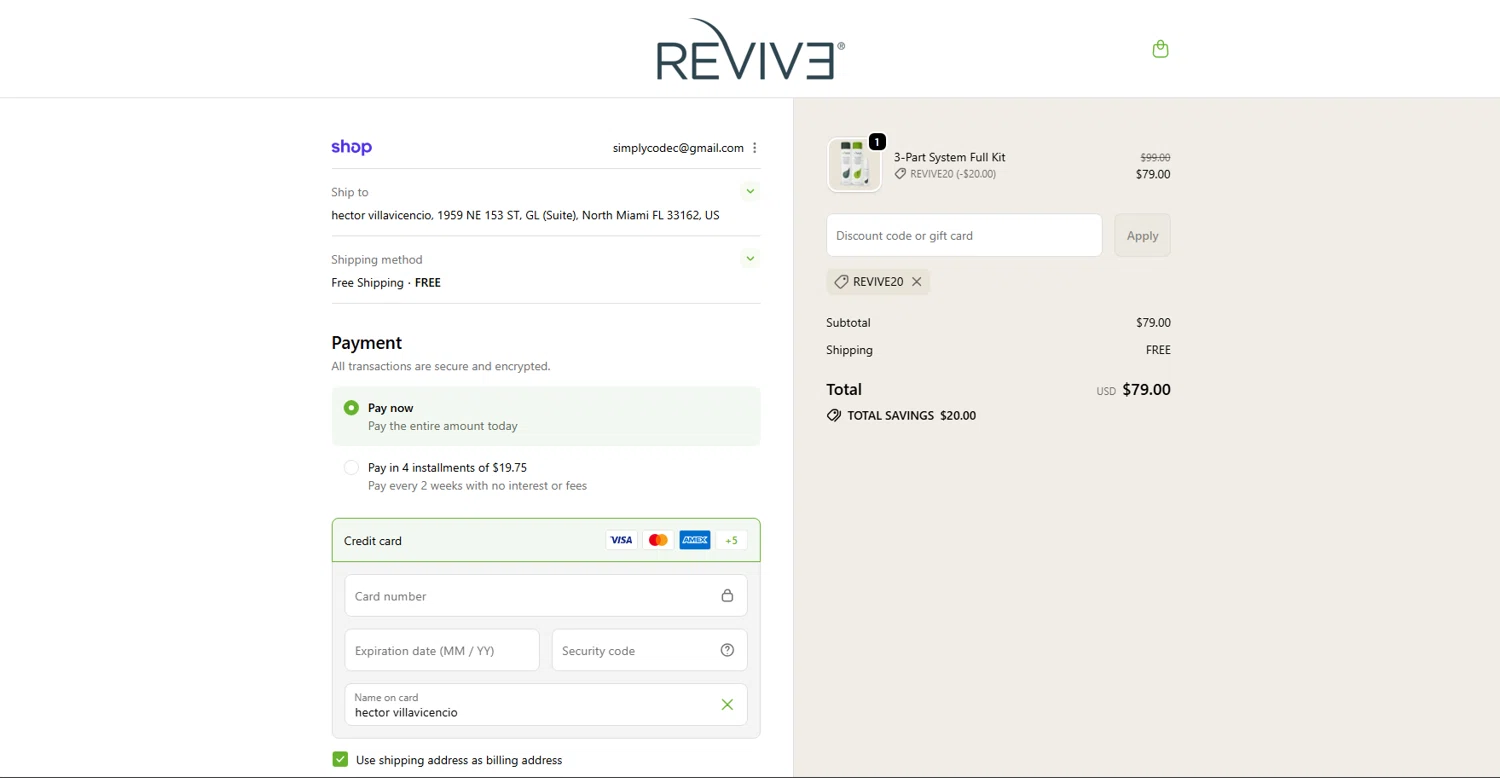Viewport: 1500px width, 778px height.
Task: Clear the Name on card field
Action: [727, 705]
